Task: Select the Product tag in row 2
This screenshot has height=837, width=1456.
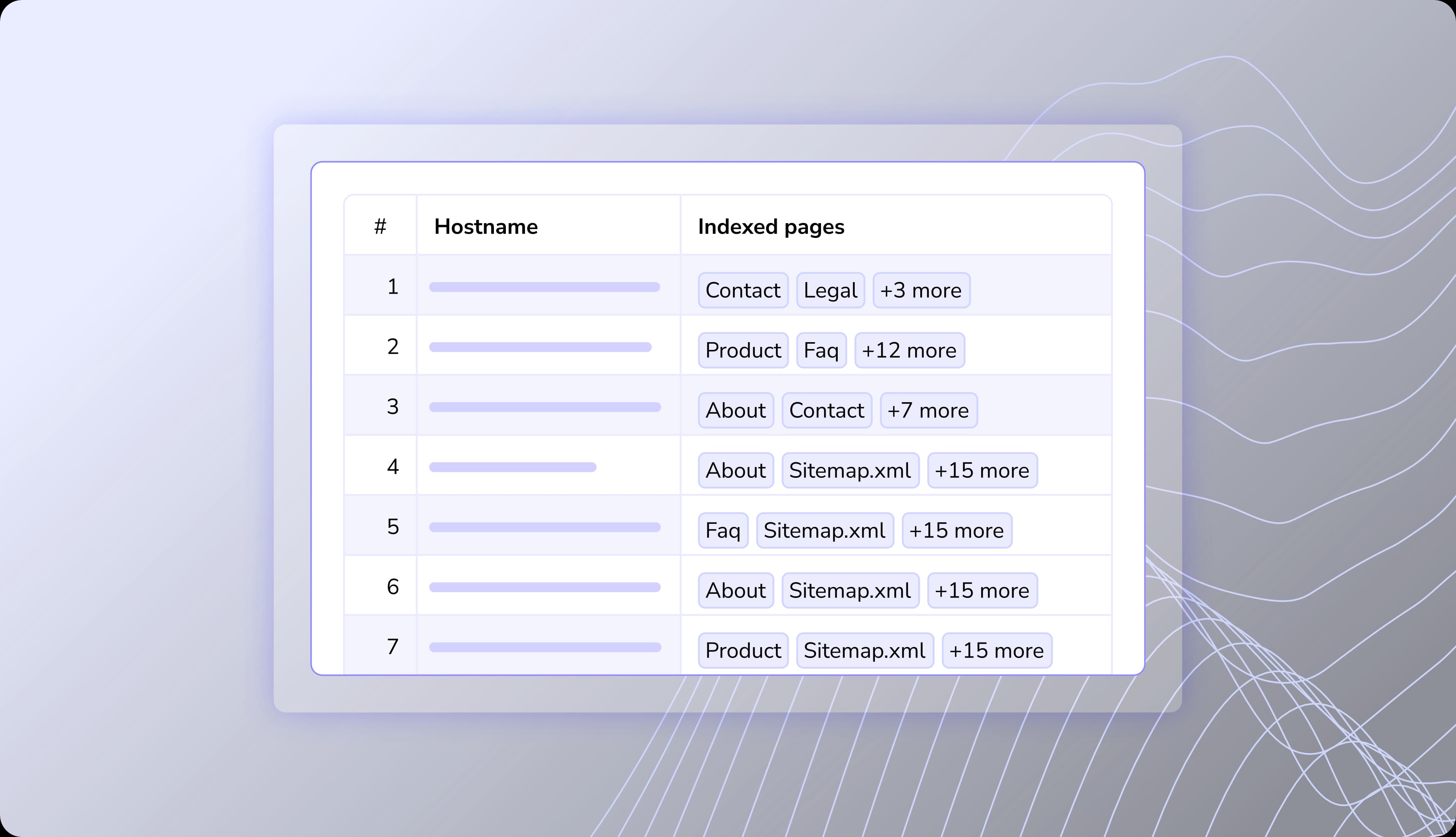Action: click(742, 350)
